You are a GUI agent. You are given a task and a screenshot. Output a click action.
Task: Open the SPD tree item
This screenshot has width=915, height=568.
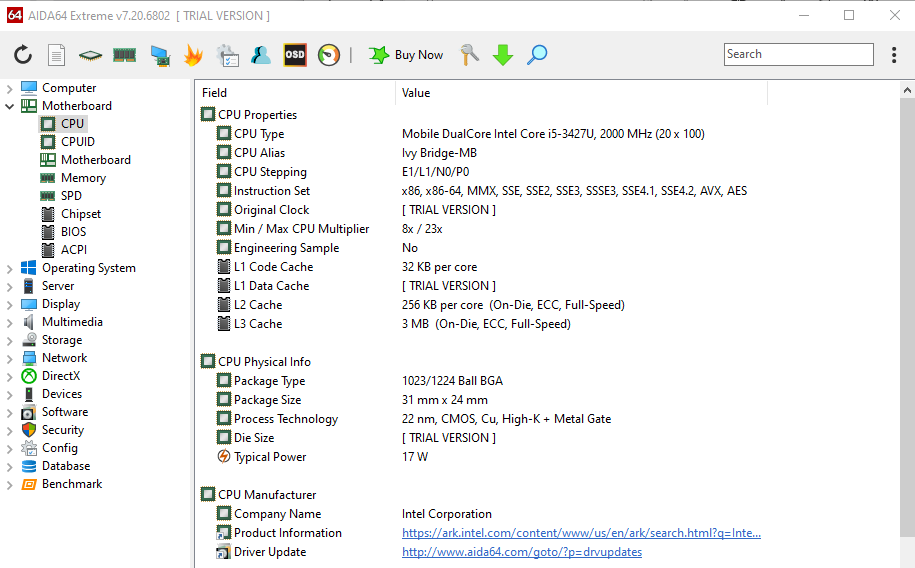(71, 196)
